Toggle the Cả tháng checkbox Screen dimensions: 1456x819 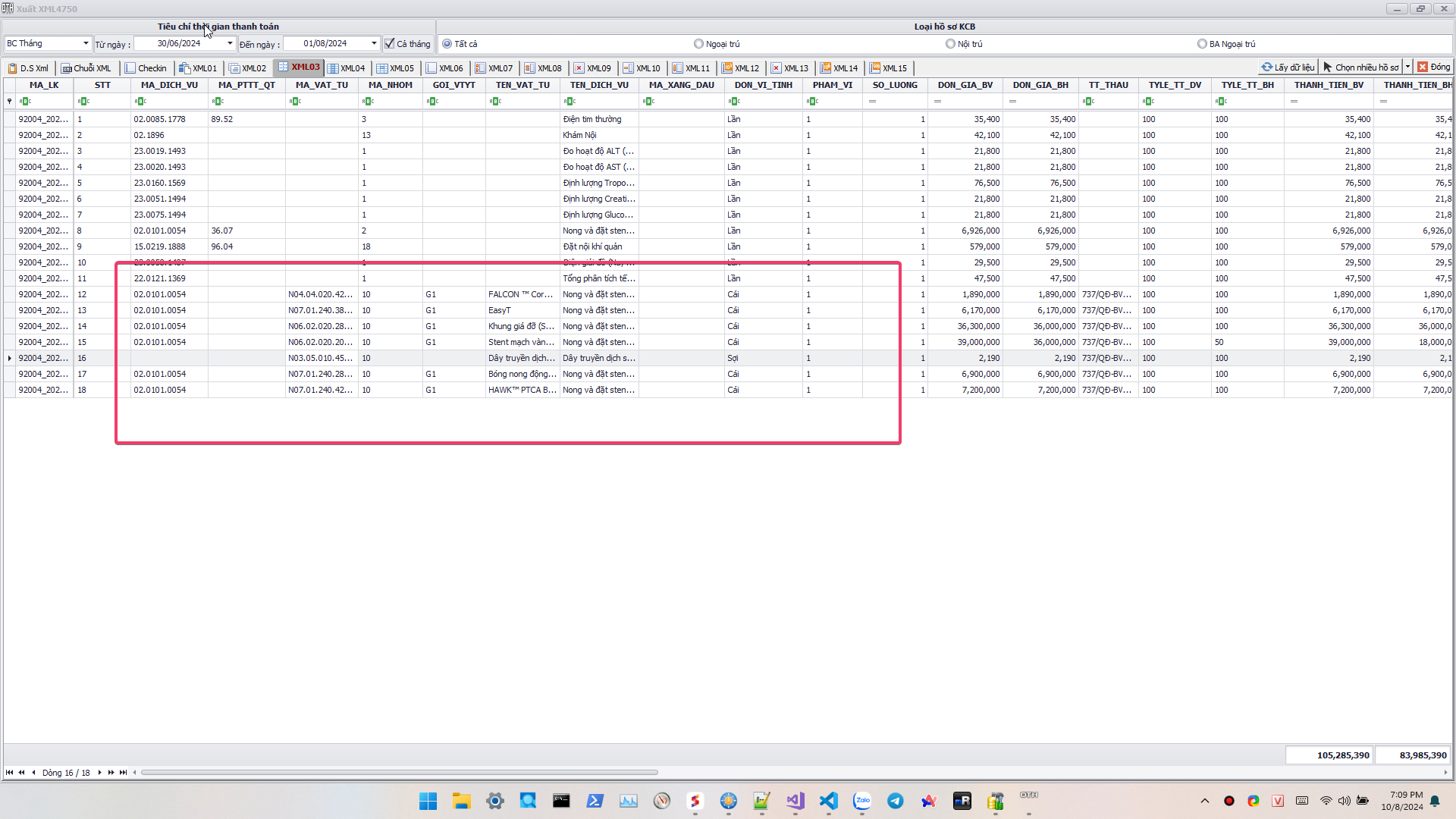pos(390,44)
